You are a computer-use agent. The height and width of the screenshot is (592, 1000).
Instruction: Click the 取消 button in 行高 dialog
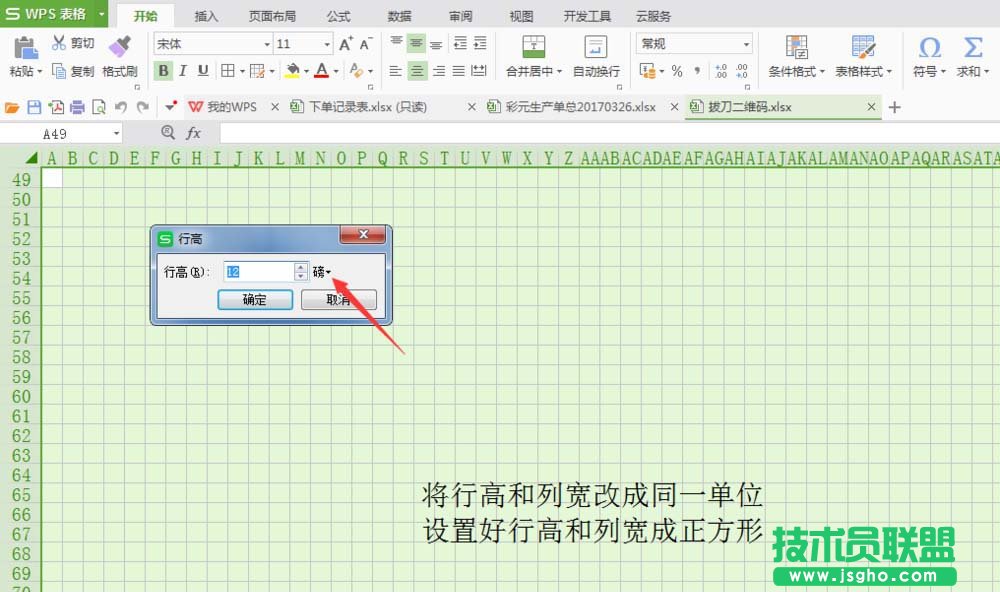click(x=338, y=299)
